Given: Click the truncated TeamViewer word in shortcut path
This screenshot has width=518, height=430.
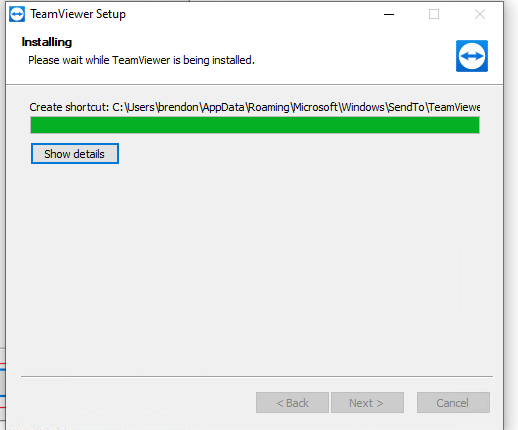Looking at the screenshot, I should point(454,107).
